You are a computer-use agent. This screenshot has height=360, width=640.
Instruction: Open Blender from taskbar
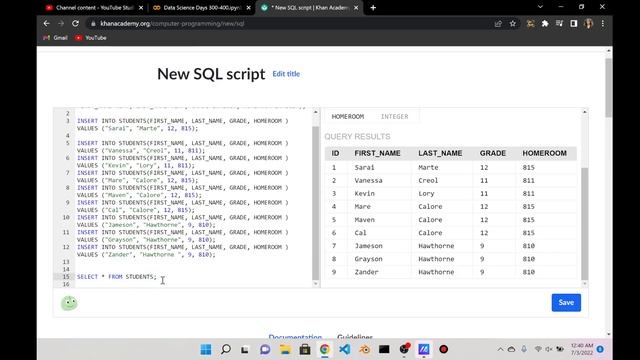click(364, 349)
